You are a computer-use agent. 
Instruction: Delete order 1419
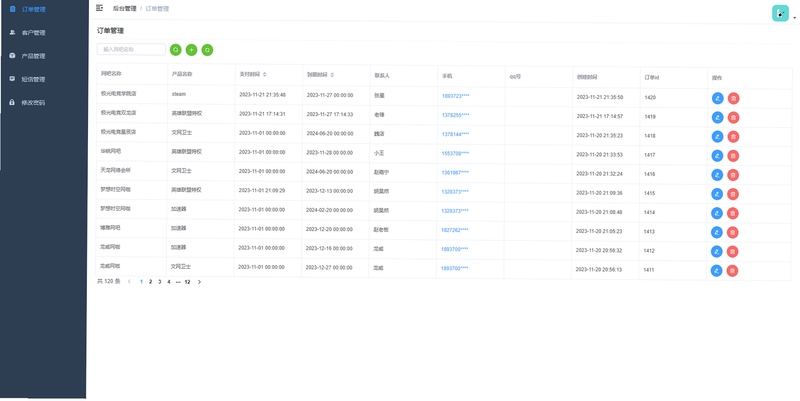733,117
